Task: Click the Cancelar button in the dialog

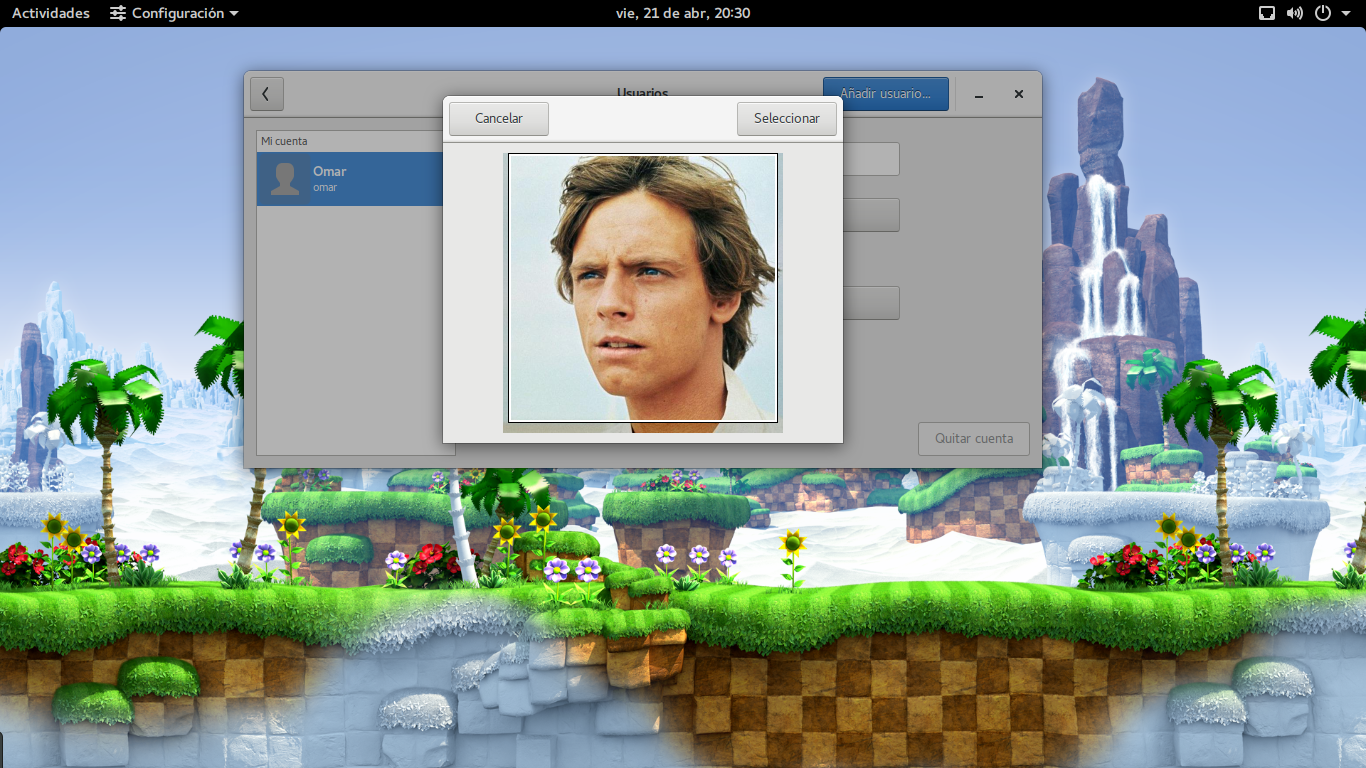Action: pos(499,118)
